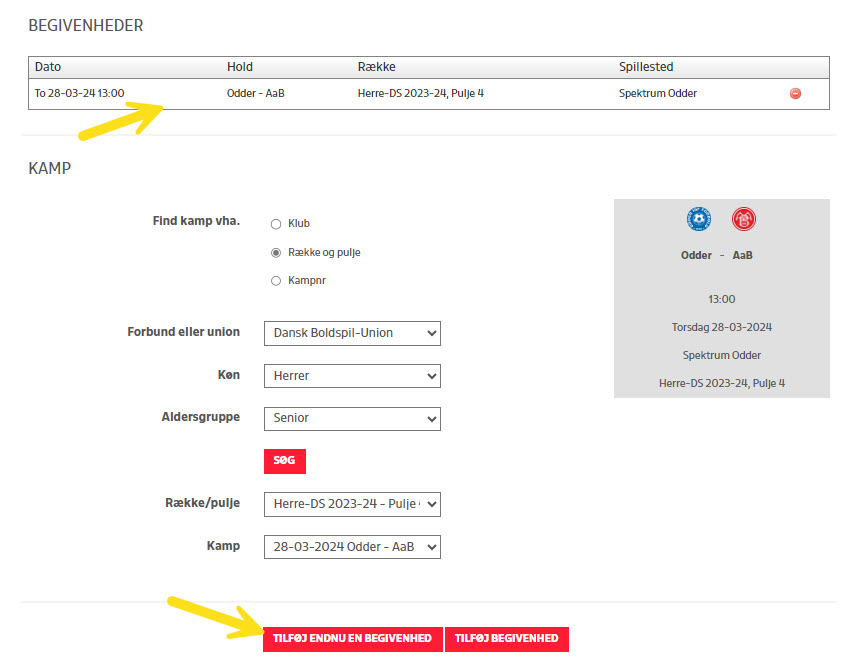The width and height of the screenshot is (866, 670).
Task: Select the Klub radio option
Action: pyautogui.click(x=276, y=224)
